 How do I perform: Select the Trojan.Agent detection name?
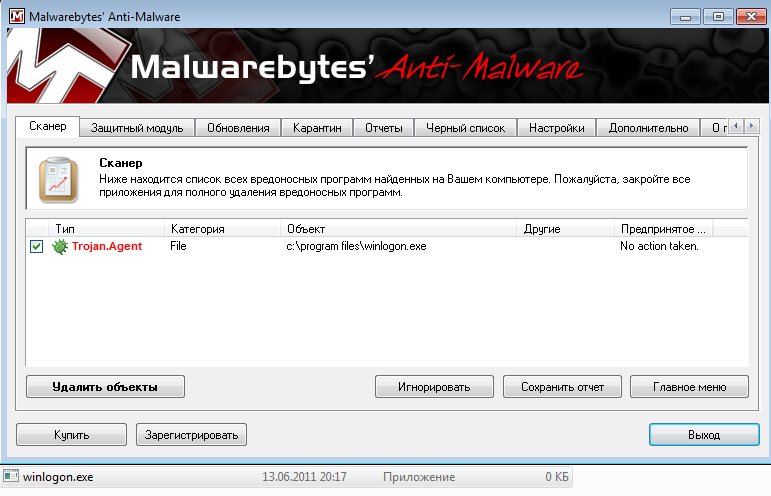click(107, 246)
